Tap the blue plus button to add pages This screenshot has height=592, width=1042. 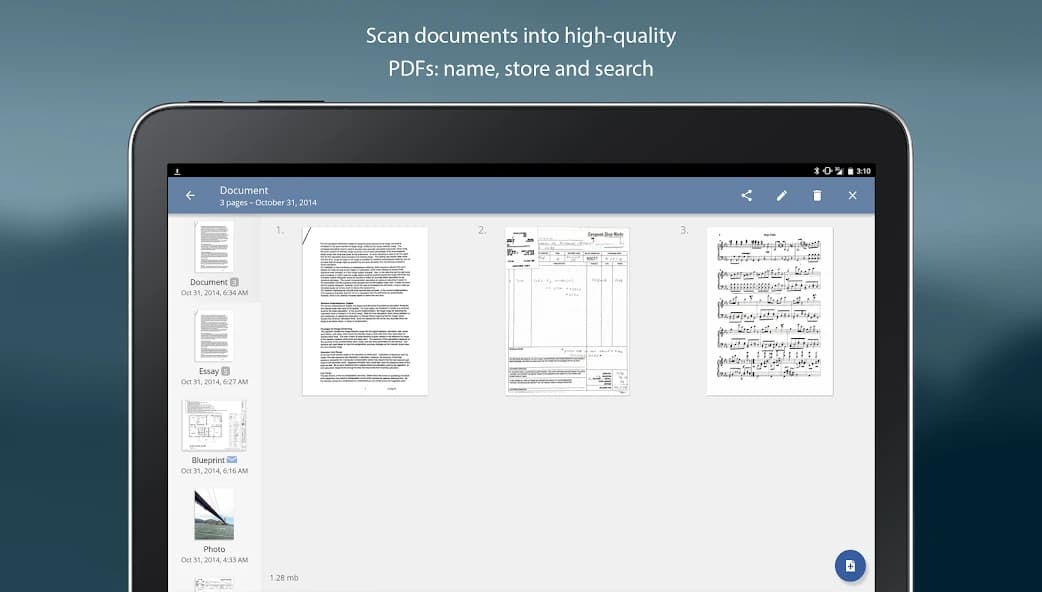click(849, 565)
